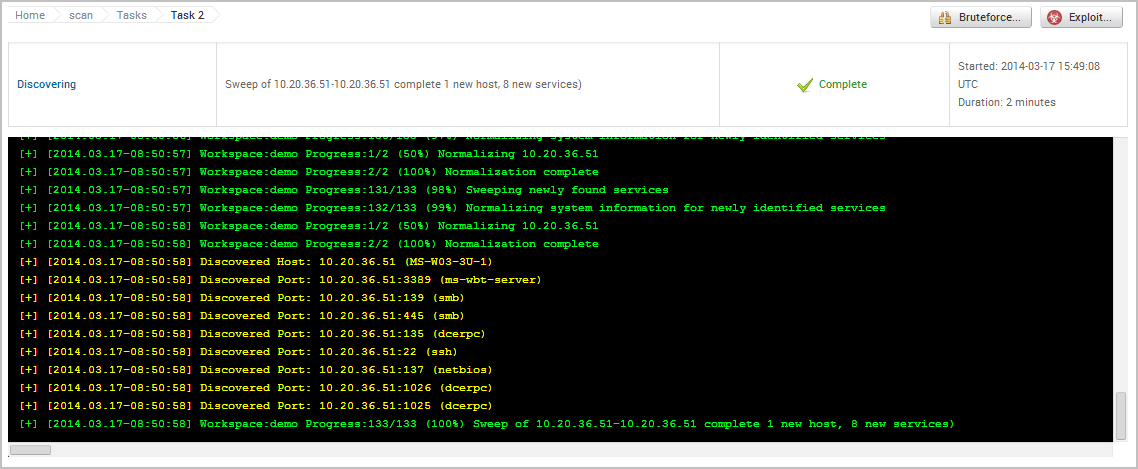Go to the Home breadcrumb
The height and width of the screenshot is (469, 1138).
[30, 15]
